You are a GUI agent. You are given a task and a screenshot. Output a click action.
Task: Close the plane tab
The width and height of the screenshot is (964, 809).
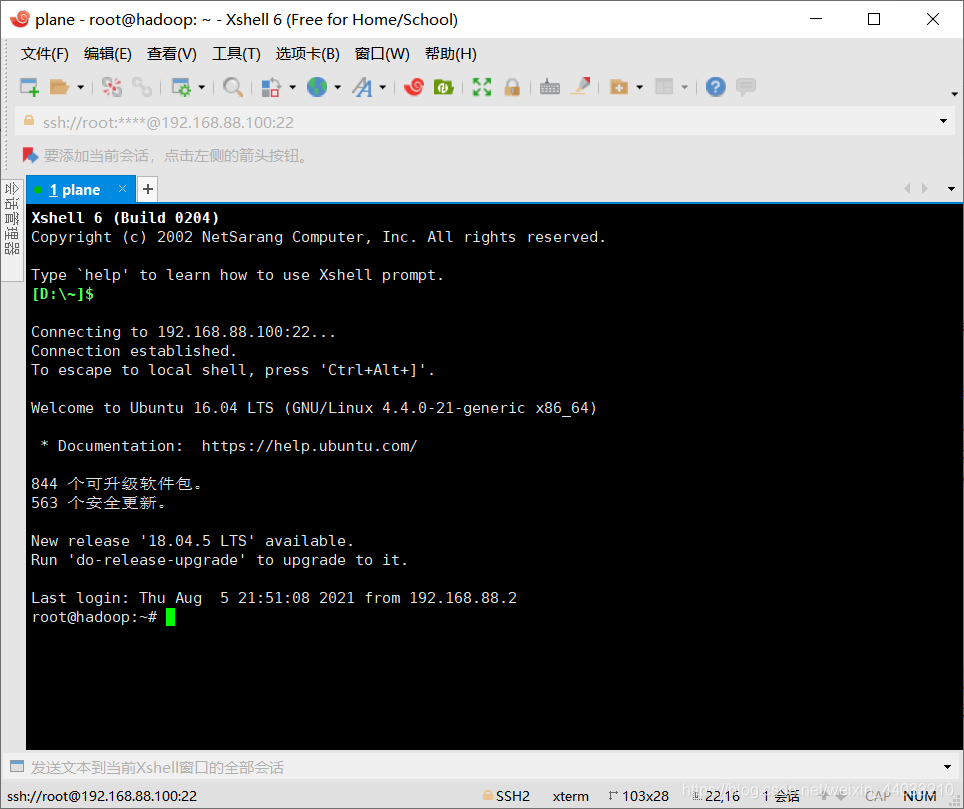(122, 189)
